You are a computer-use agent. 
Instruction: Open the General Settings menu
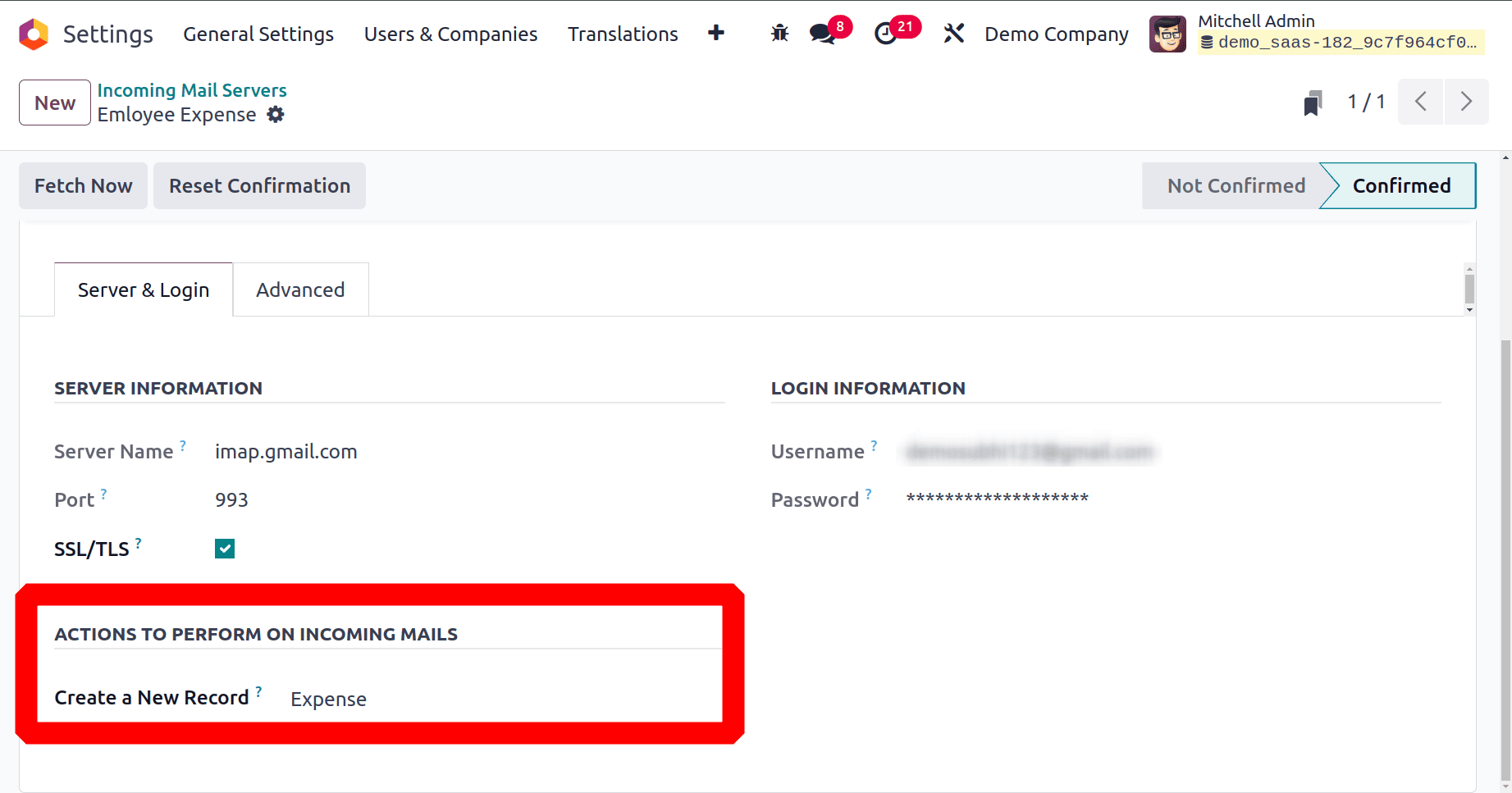click(x=258, y=34)
